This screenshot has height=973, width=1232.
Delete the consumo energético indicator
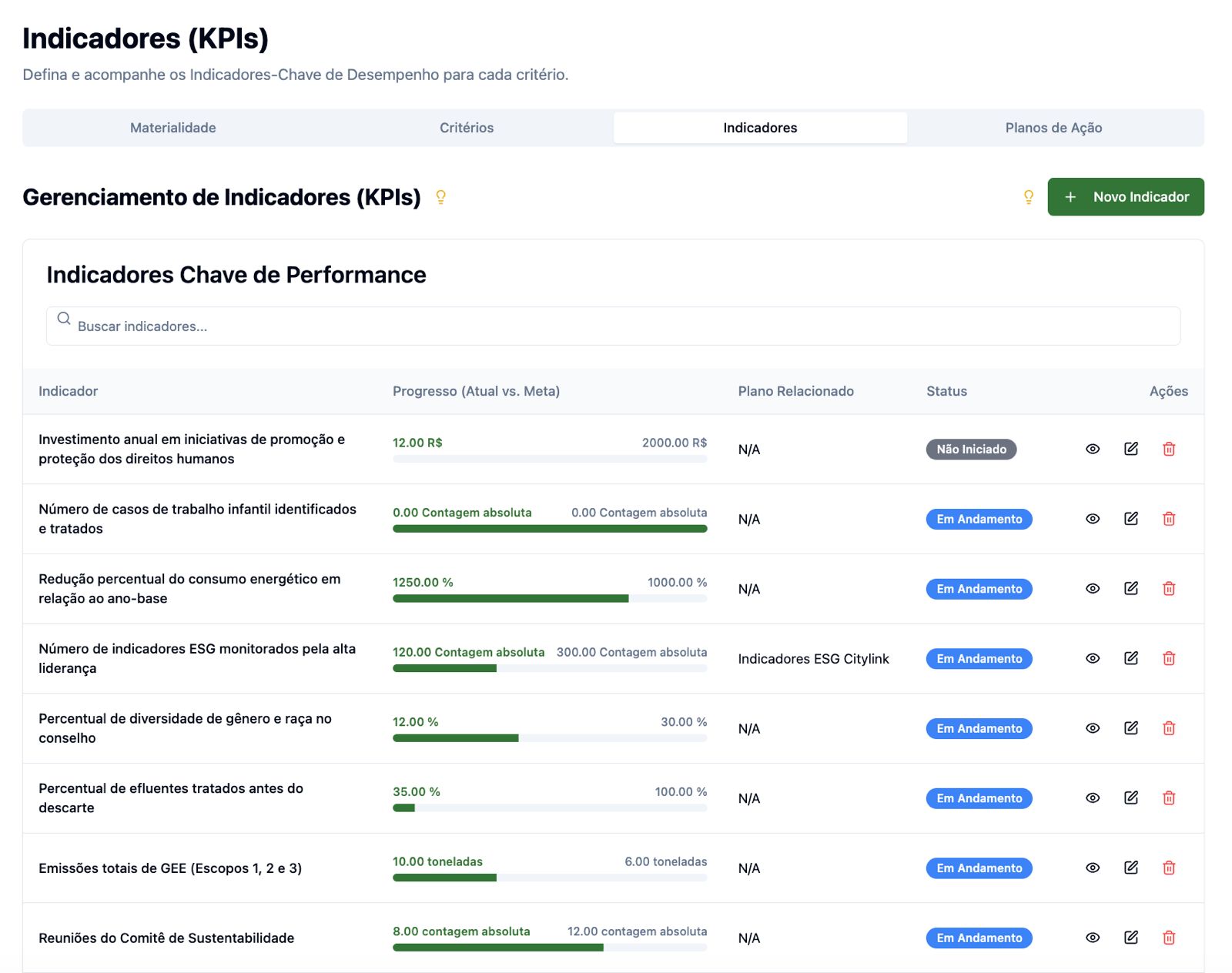tap(1168, 589)
